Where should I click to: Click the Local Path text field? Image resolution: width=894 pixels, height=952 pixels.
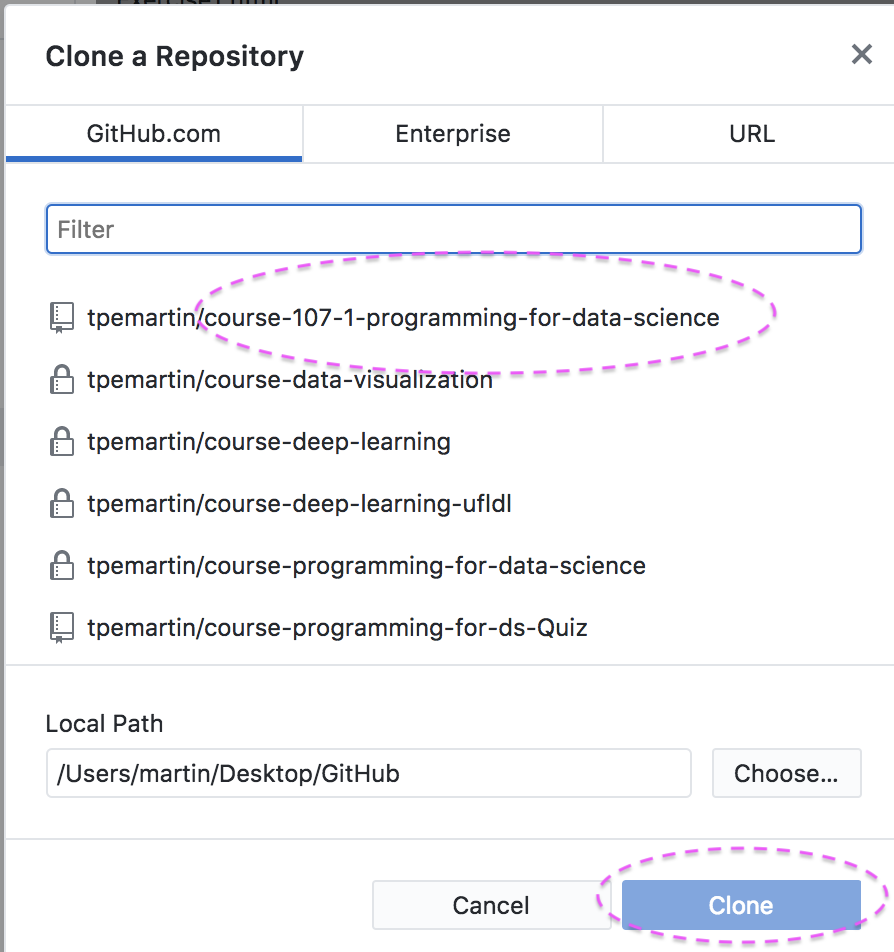coord(369,773)
